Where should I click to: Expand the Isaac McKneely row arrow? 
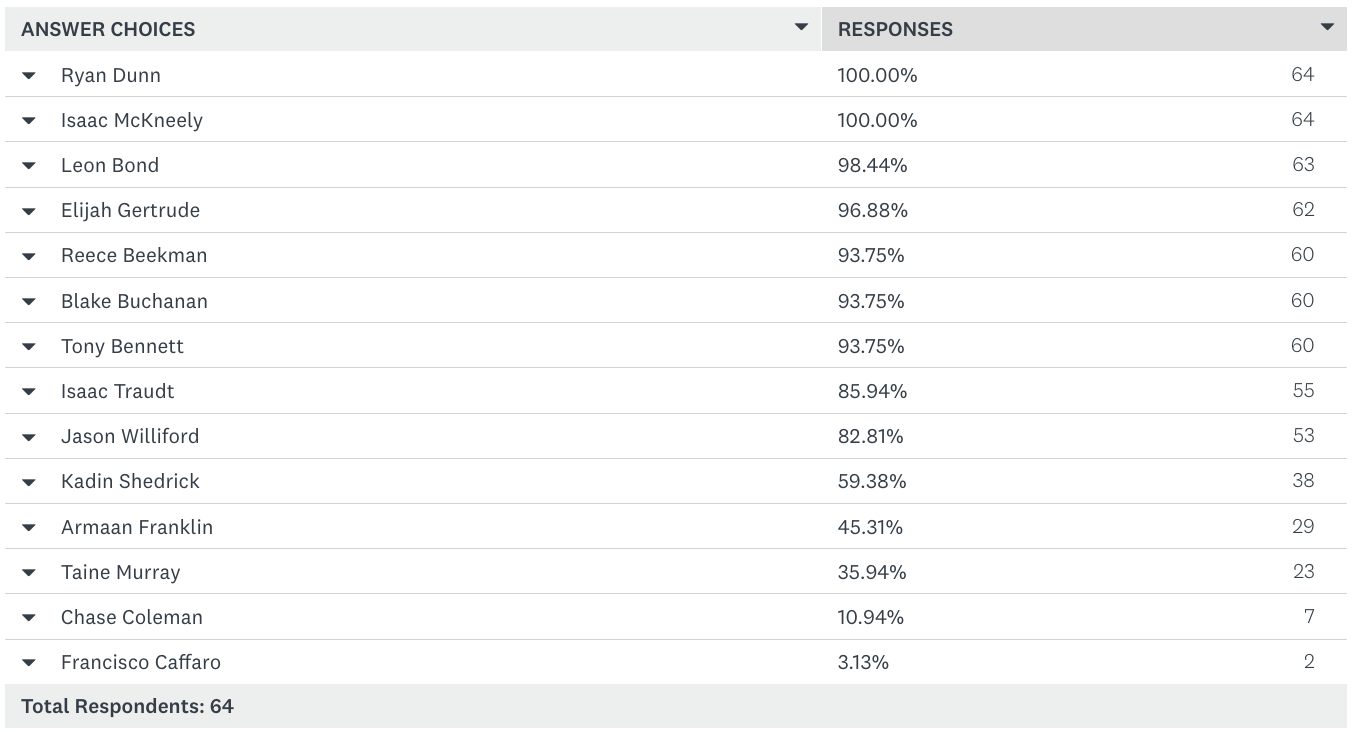[x=29, y=121]
